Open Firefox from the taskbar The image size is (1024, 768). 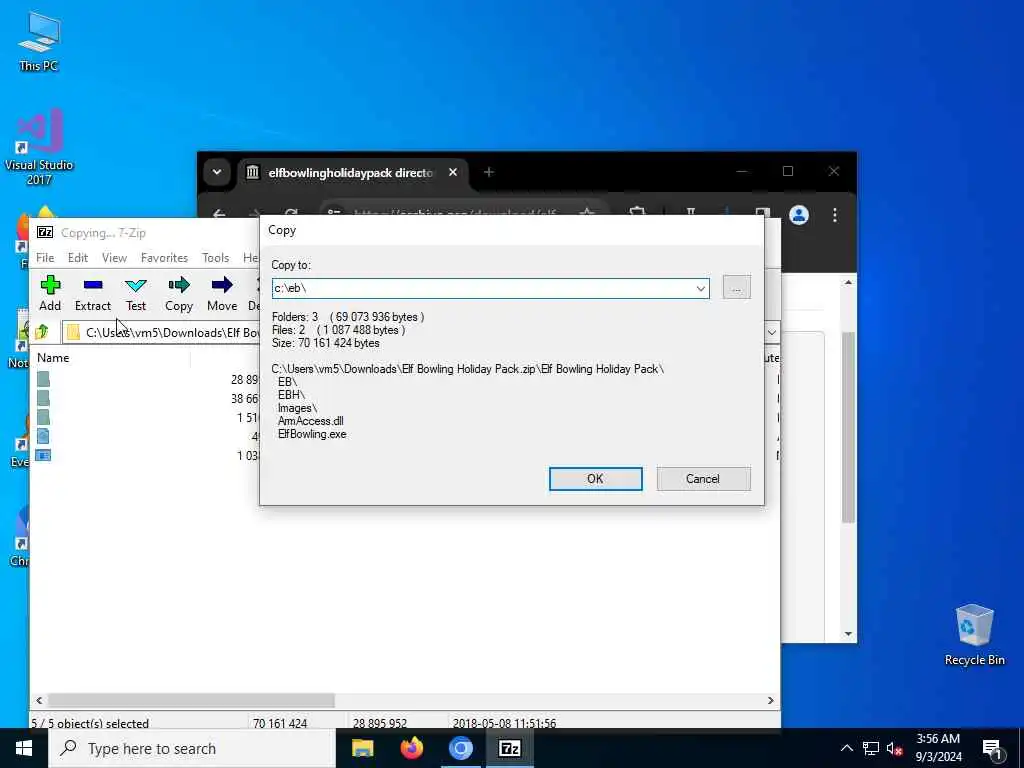pos(411,748)
